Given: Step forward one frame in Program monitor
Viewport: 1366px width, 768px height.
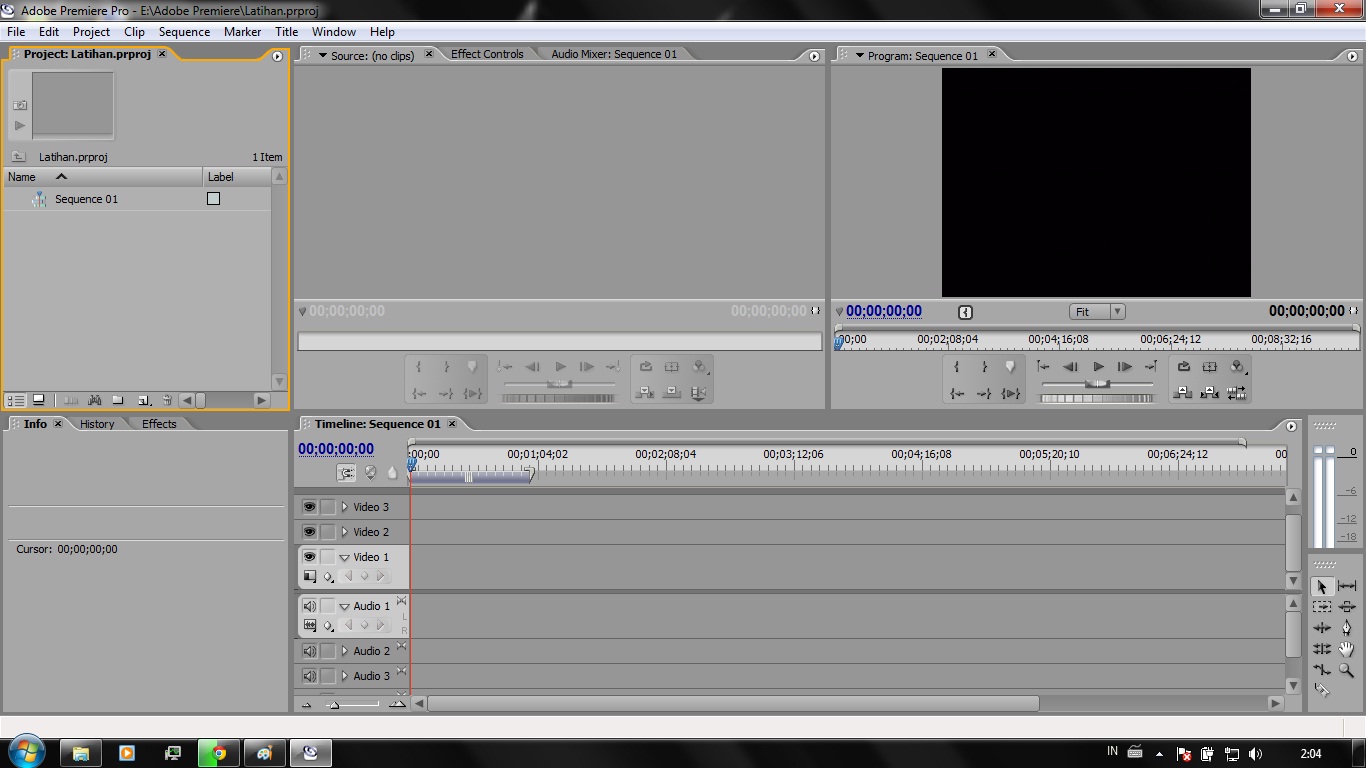Looking at the screenshot, I should pyautogui.click(x=1125, y=366).
